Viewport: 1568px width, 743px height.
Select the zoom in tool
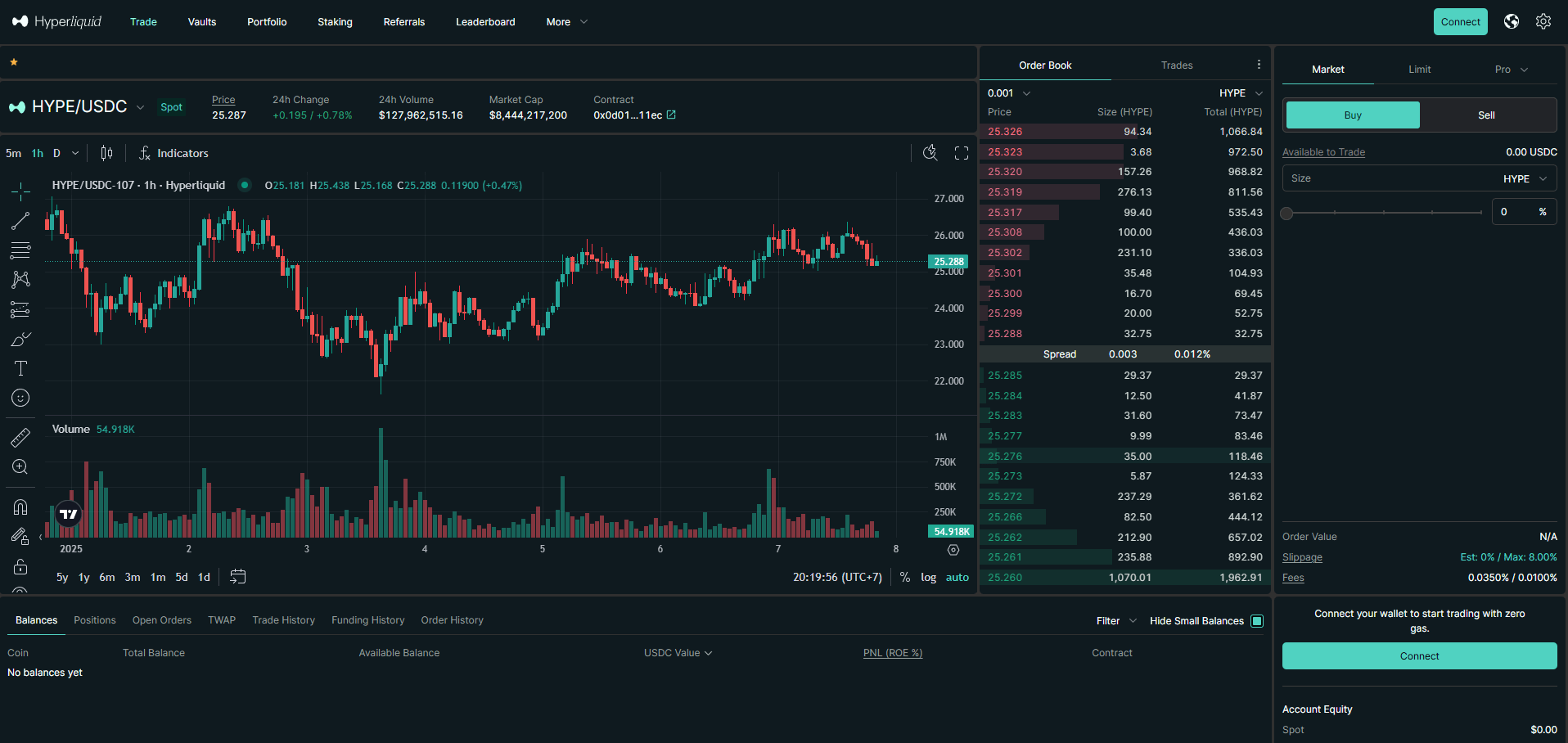20,467
